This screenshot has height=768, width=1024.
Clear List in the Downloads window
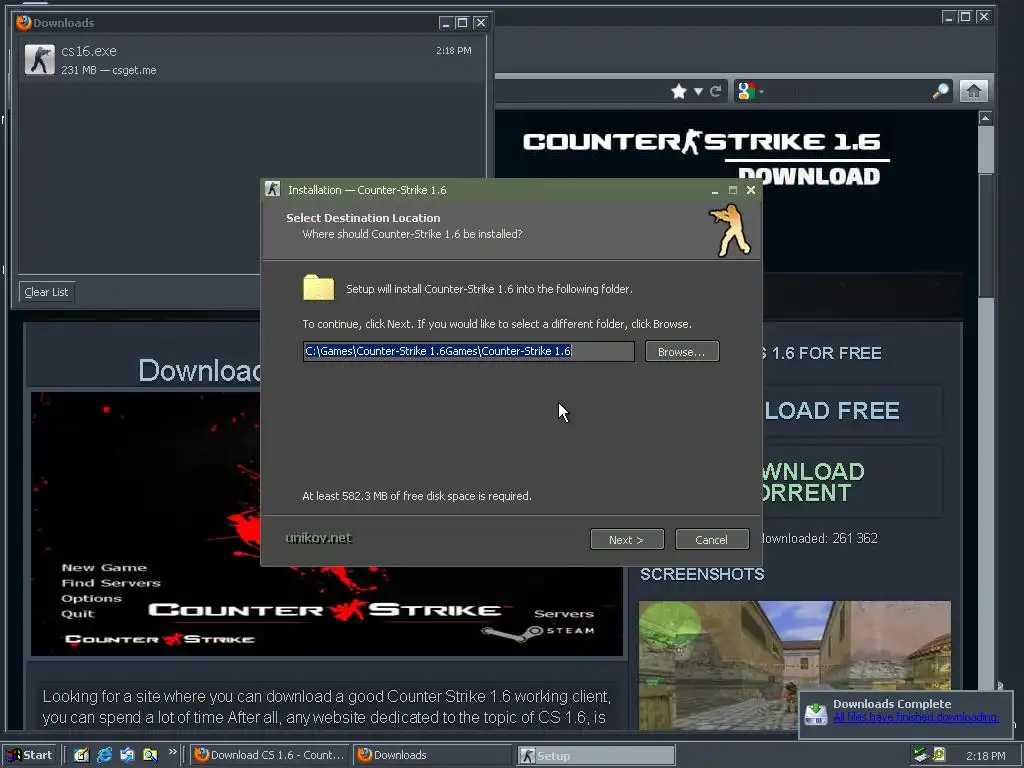[x=46, y=292]
